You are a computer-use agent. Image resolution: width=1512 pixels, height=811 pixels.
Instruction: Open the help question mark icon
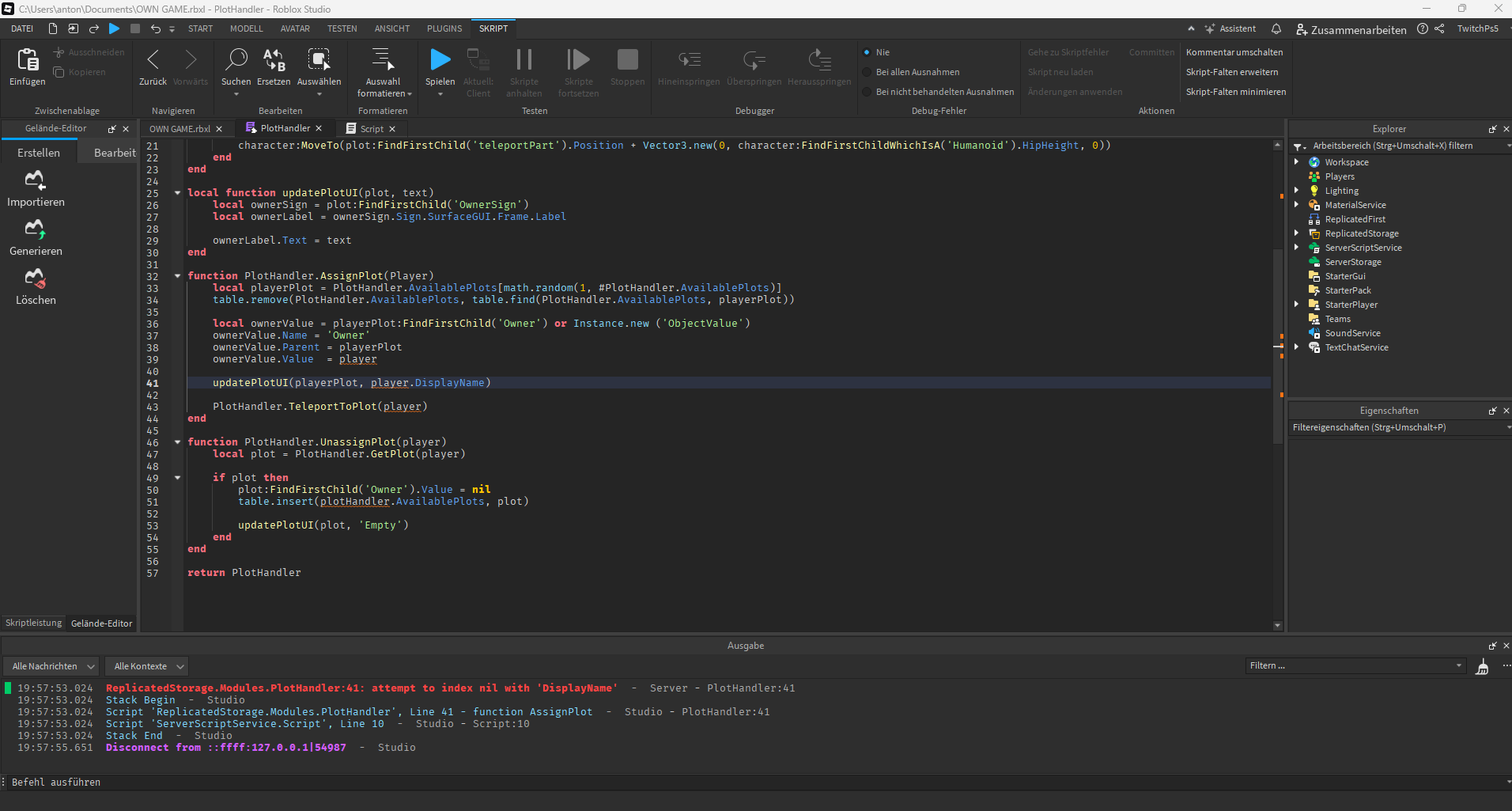pos(1423,28)
